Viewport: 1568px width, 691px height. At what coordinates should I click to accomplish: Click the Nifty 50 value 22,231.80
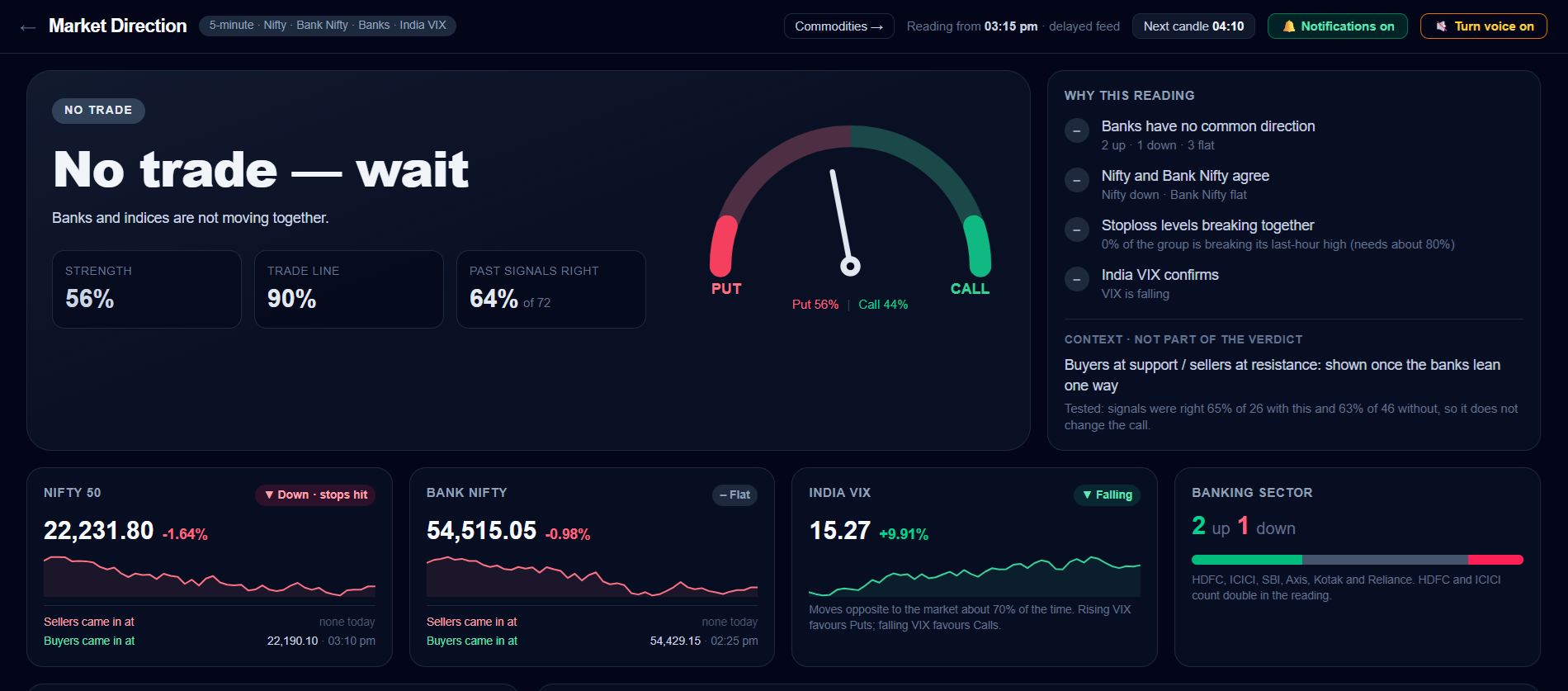pyautogui.click(x=99, y=530)
